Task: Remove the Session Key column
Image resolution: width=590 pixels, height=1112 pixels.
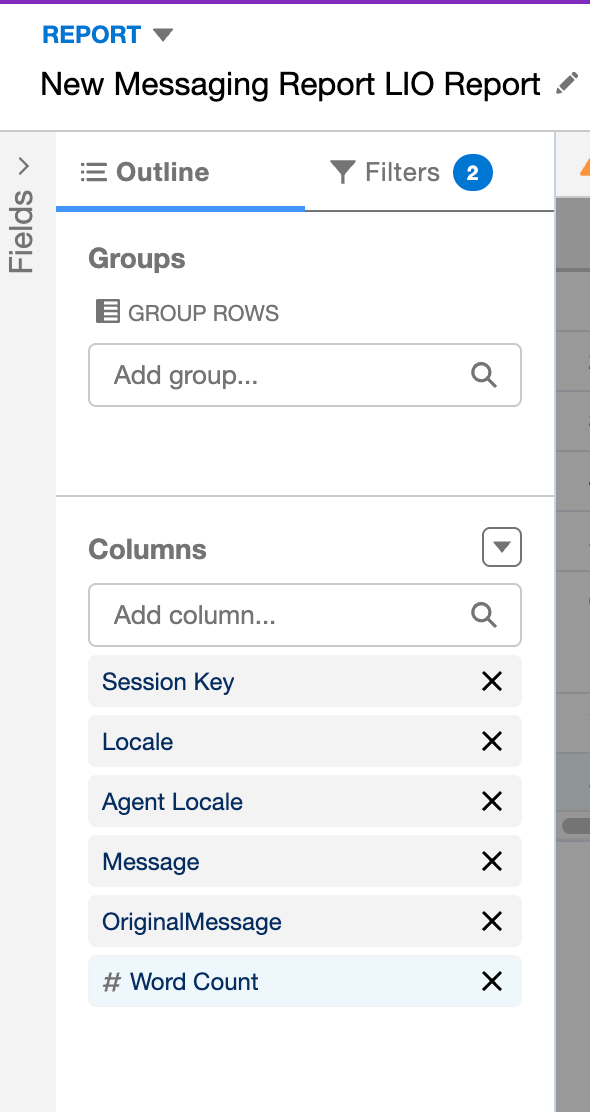Action: pyautogui.click(x=491, y=682)
